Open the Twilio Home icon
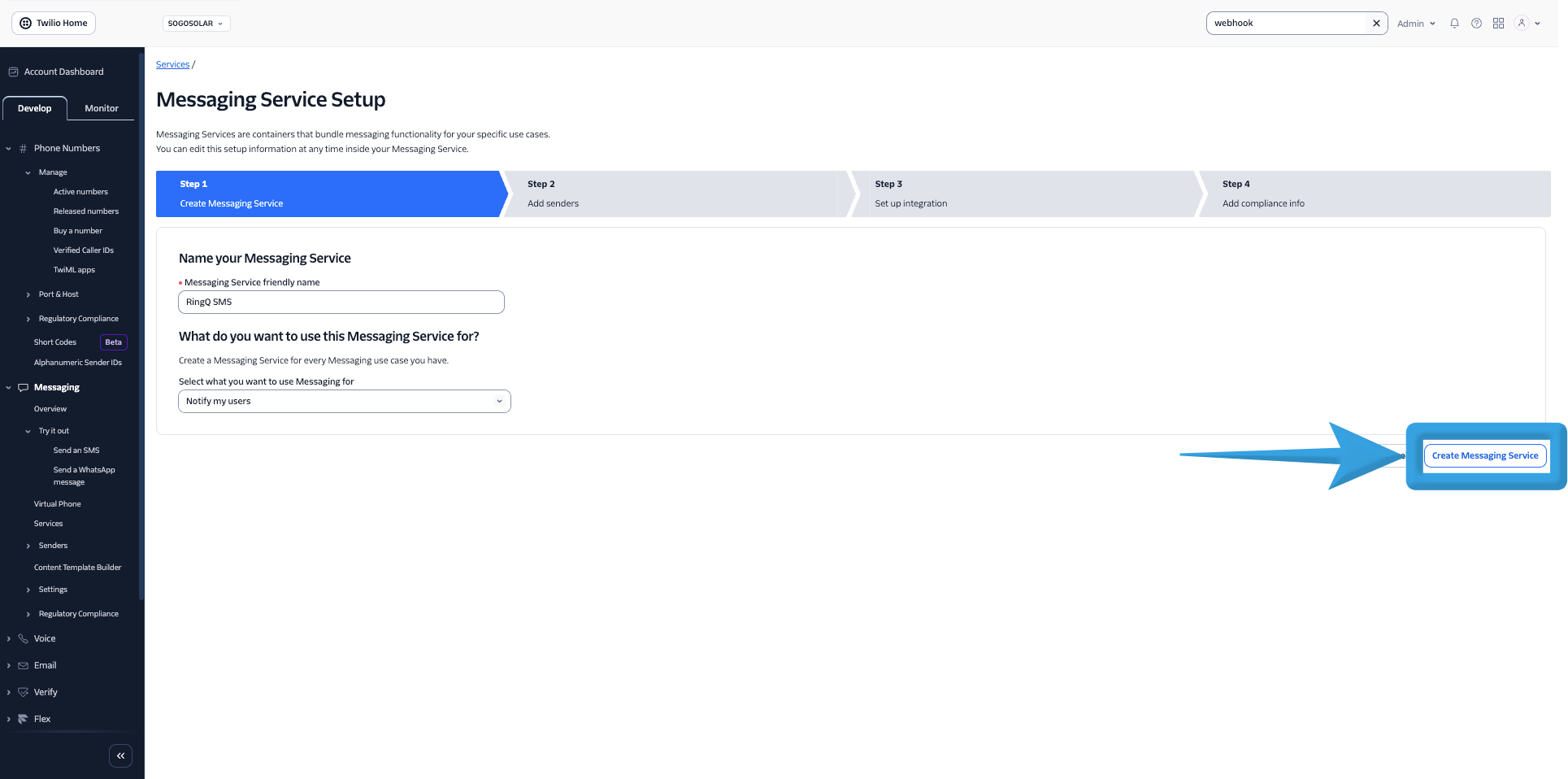 tap(24, 23)
